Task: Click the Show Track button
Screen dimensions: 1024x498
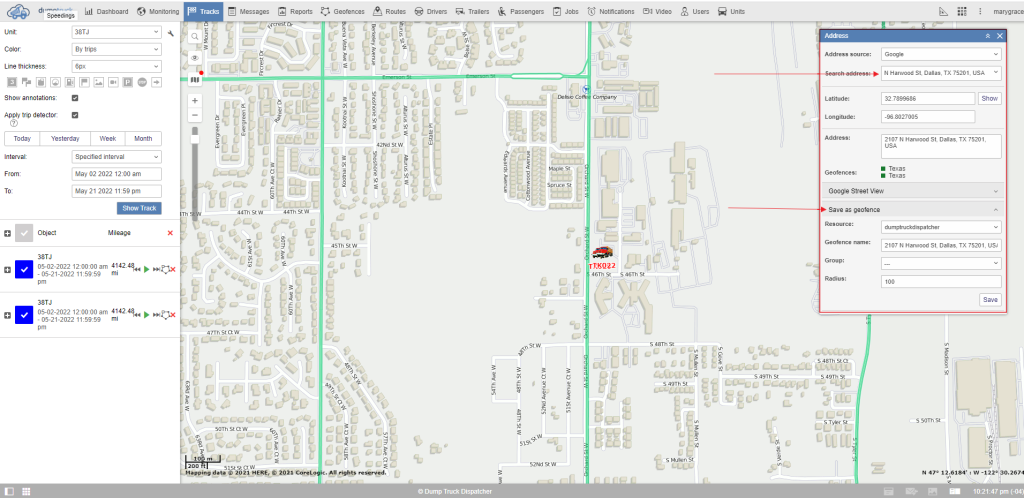Action: coord(139,208)
